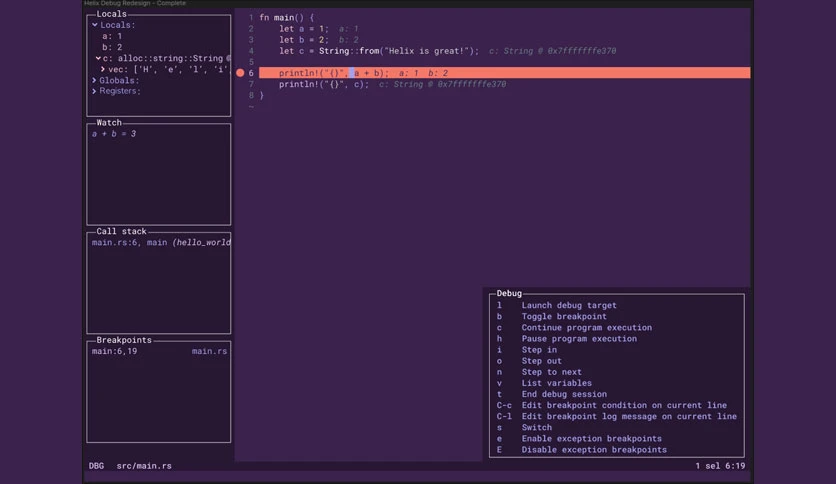This screenshot has width=836, height=484.
Task: Select the 'b: 2' local variable
Action: pyautogui.click(x=112, y=47)
